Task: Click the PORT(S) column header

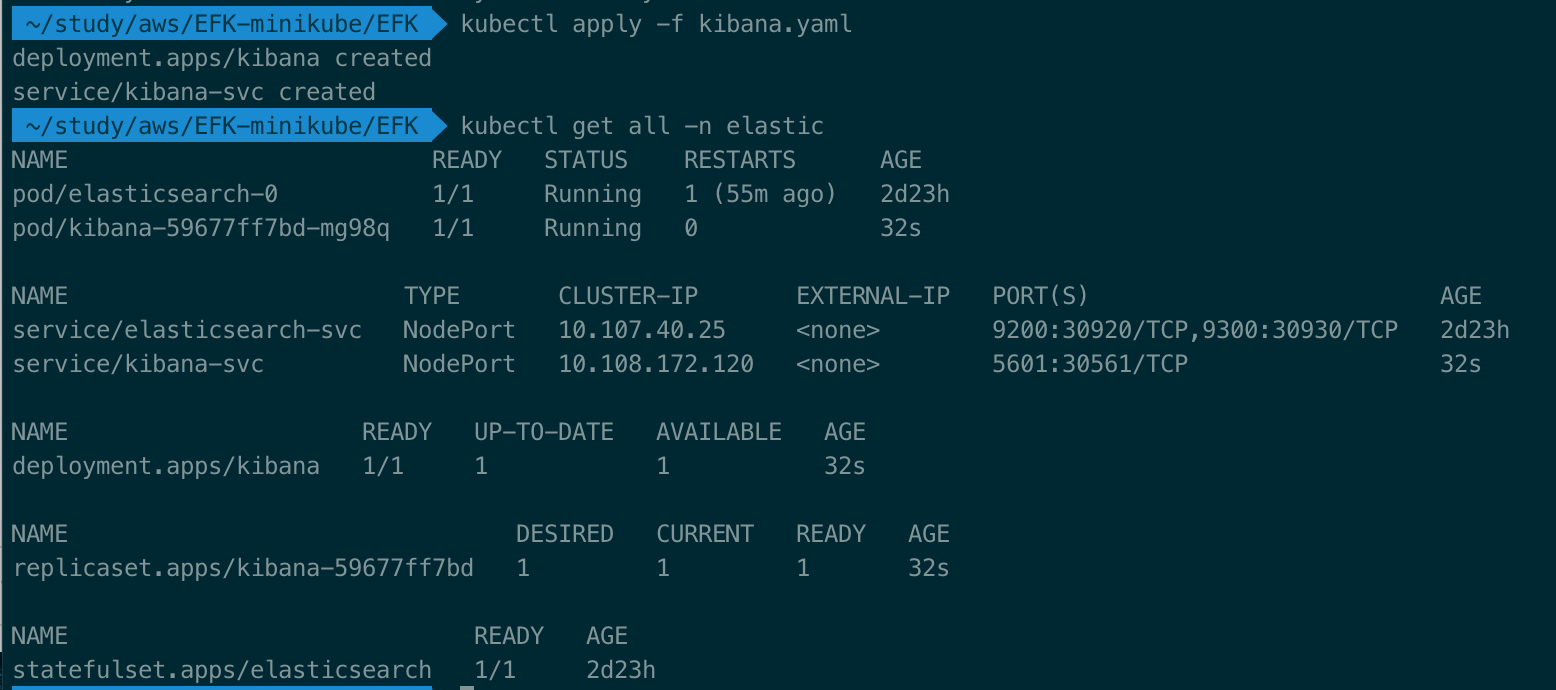Action: (x=1040, y=296)
